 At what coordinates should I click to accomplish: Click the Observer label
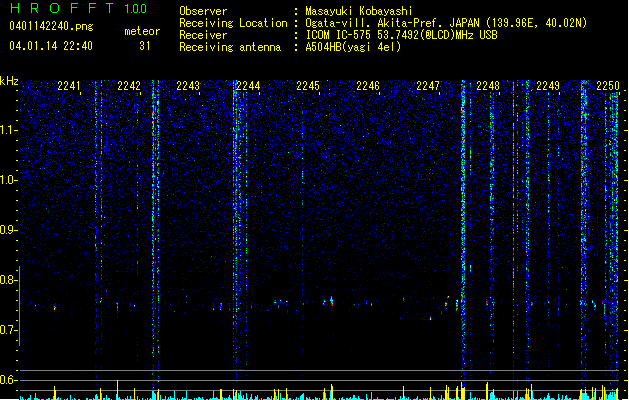click(203, 11)
